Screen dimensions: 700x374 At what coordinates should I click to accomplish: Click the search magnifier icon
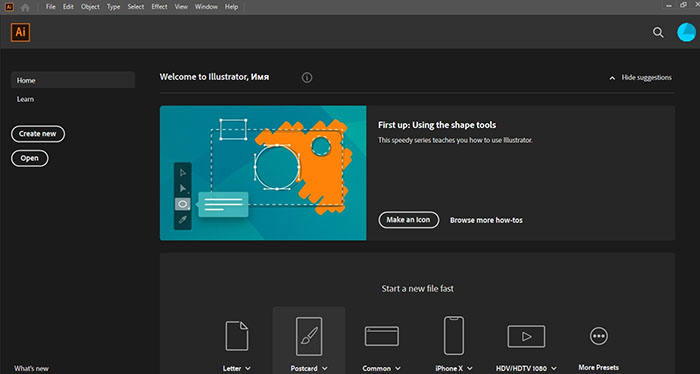click(x=658, y=33)
